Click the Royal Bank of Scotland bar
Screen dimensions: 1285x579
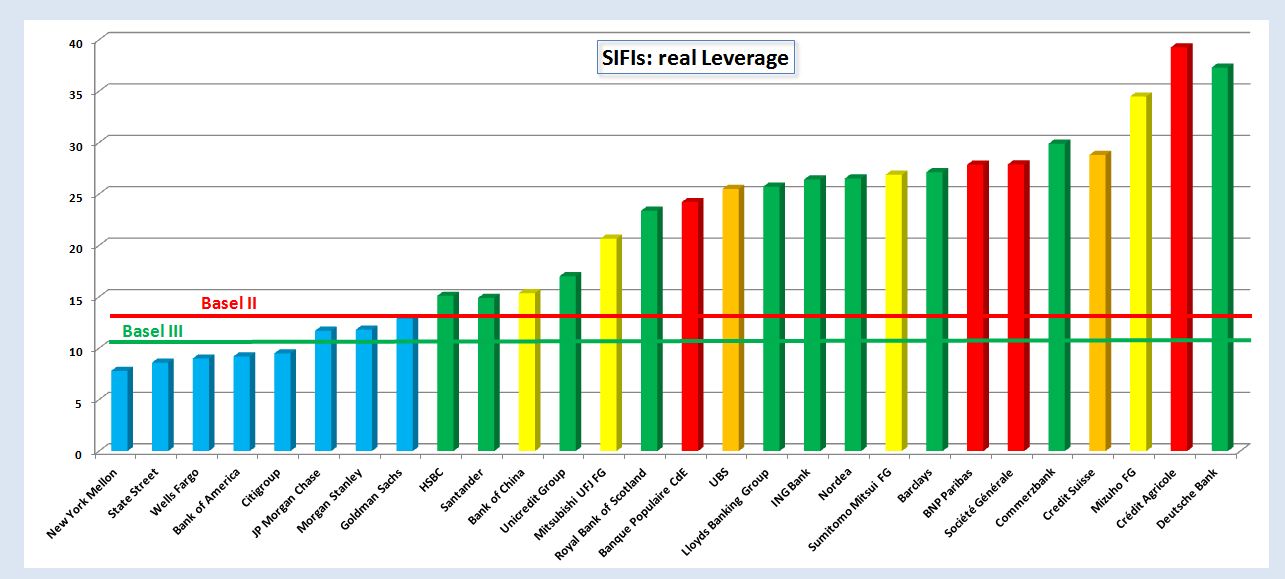click(652, 330)
